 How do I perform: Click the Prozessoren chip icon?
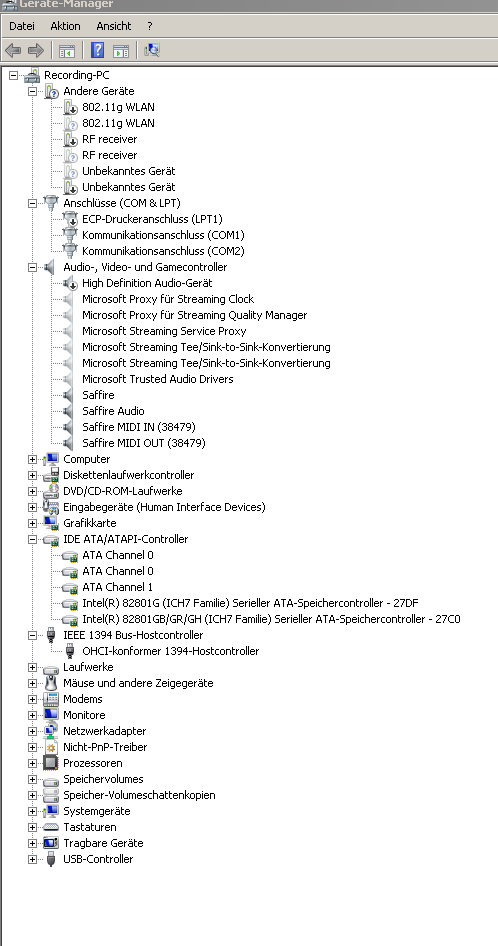coord(51,763)
